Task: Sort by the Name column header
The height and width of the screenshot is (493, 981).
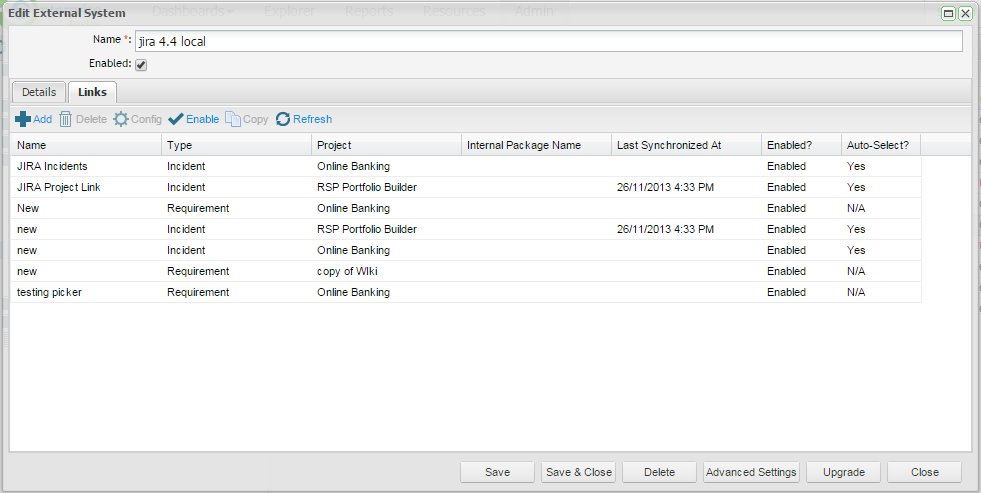Action: pyautogui.click(x=85, y=145)
